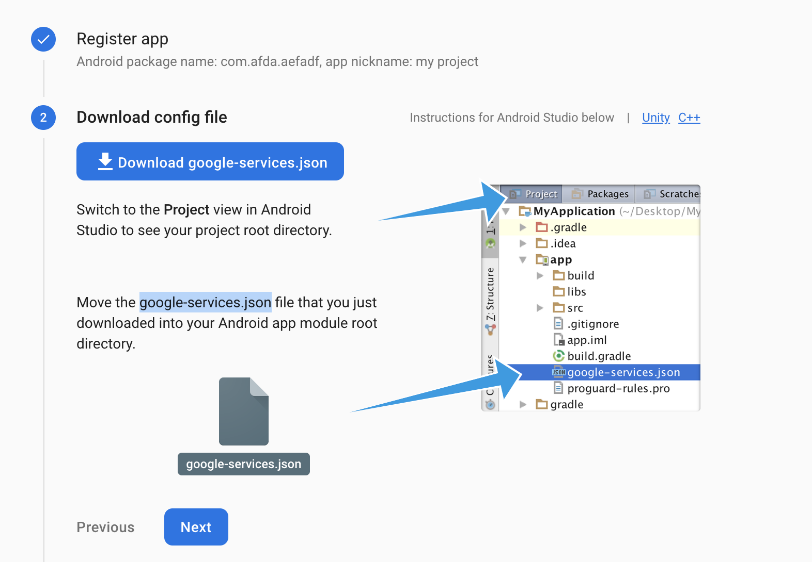812x562 pixels.
Task: Expand the .idea folder arrow
Action: [x=523, y=243]
